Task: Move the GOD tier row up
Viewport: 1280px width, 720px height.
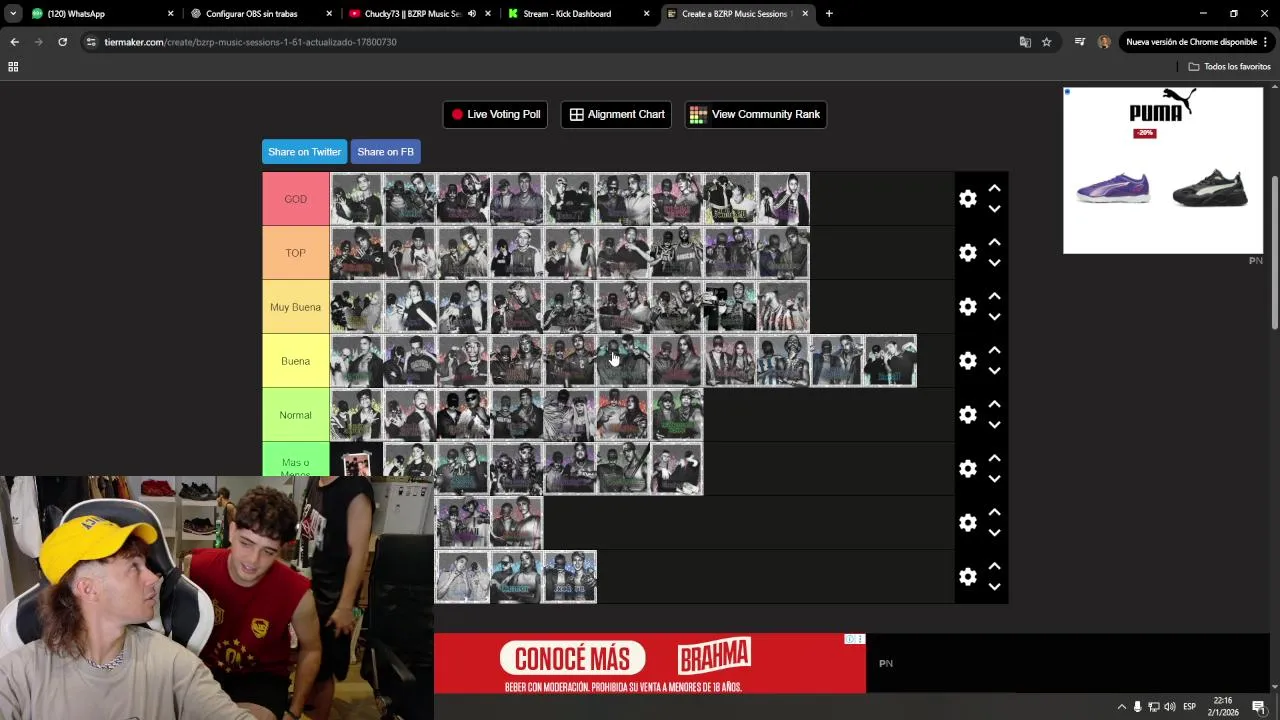Action: pos(994,188)
